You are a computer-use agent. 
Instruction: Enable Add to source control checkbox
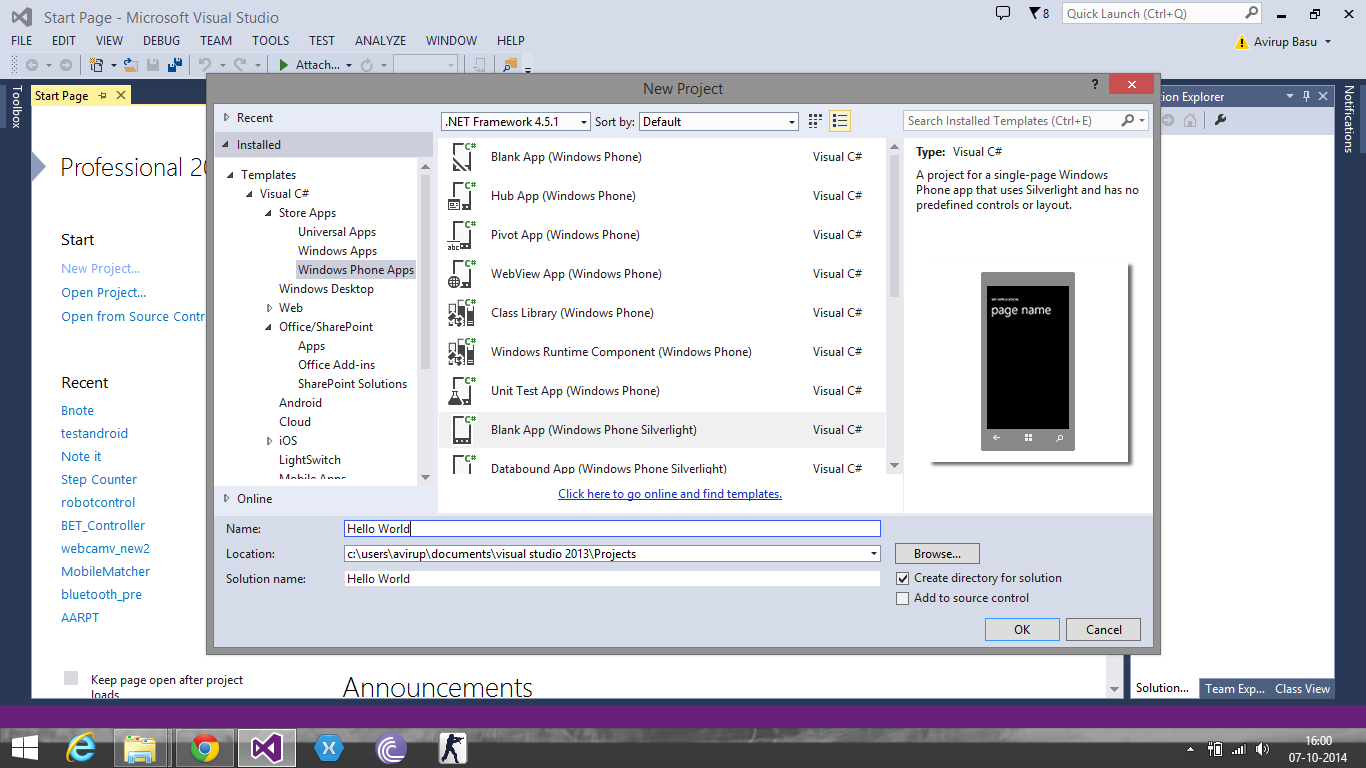click(903, 598)
